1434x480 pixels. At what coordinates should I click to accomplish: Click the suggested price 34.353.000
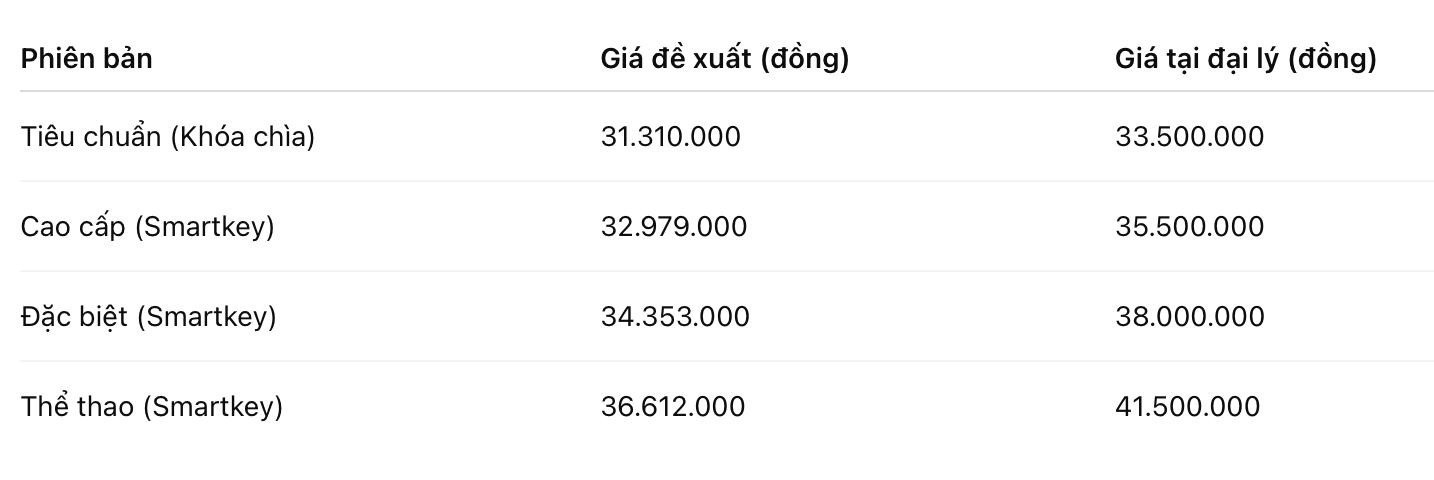(x=675, y=316)
